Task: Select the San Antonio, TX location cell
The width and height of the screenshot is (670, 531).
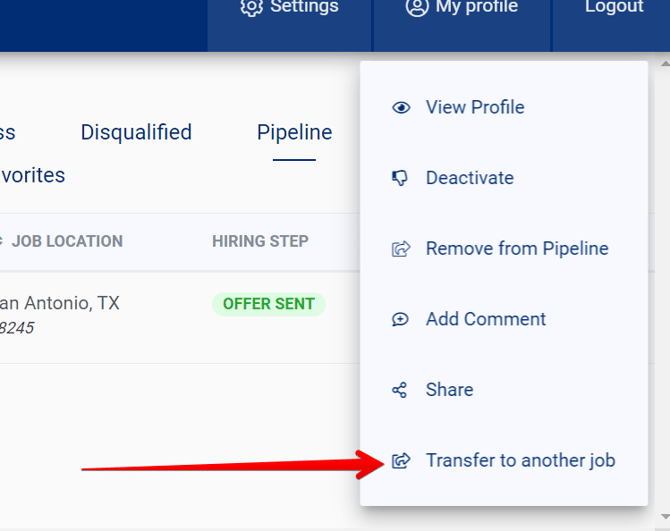Action: (59, 303)
